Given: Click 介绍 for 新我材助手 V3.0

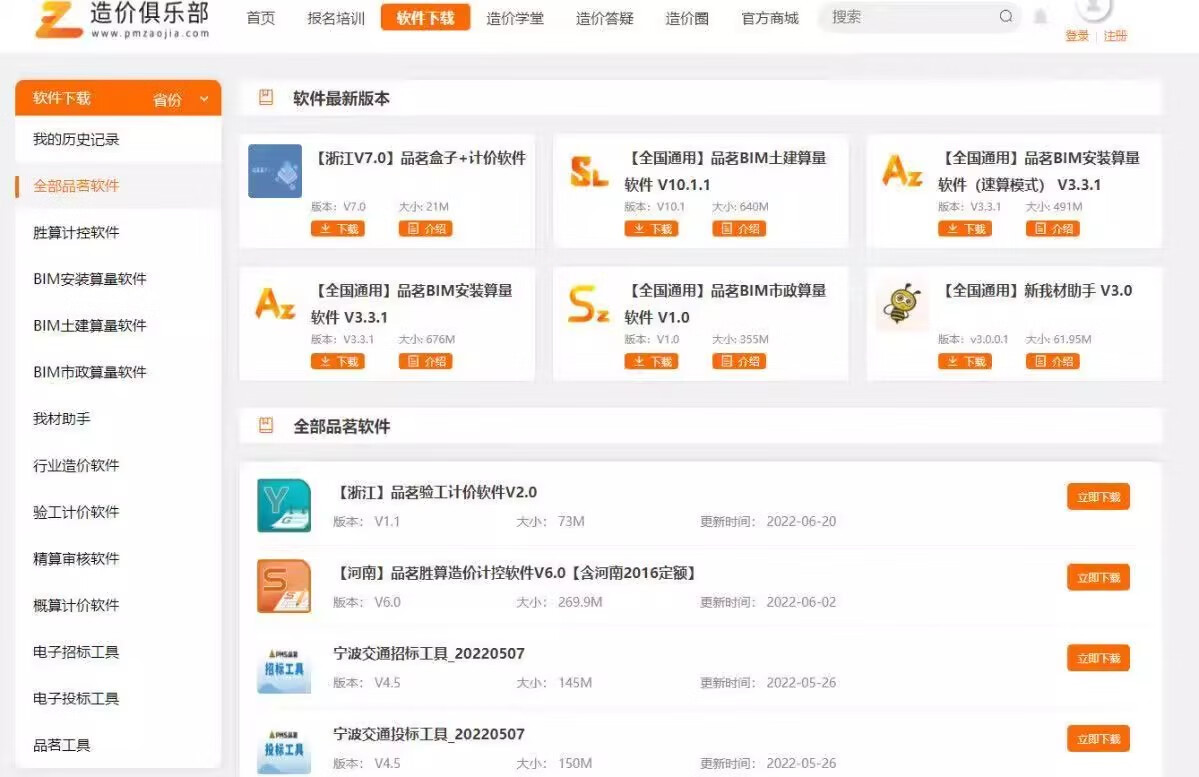Looking at the screenshot, I should 1052,361.
